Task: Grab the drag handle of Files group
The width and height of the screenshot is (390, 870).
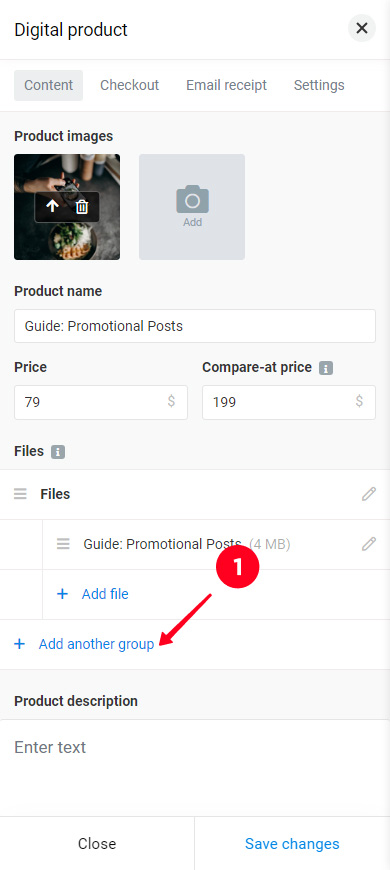Action: 21,494
